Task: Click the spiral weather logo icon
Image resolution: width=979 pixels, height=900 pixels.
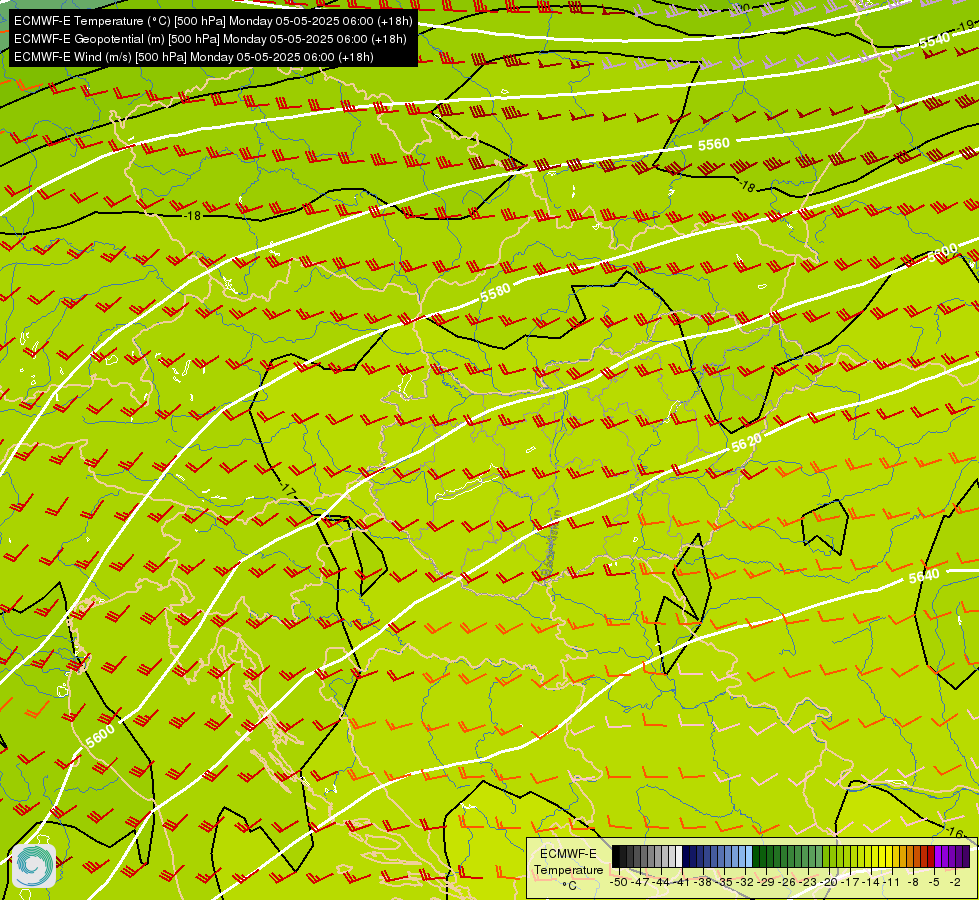Action: coord(34,866)
